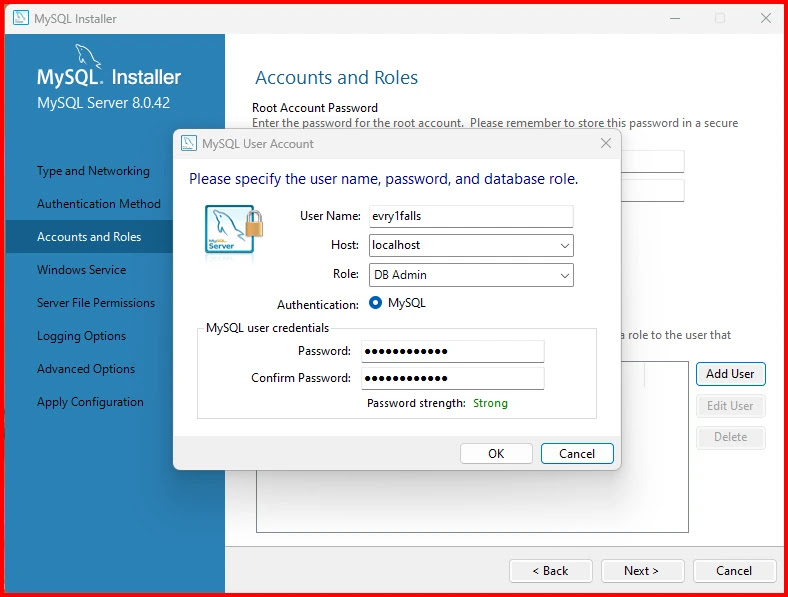
Task: Click the User Name field containing evry1falls
Action: [471, 216]
